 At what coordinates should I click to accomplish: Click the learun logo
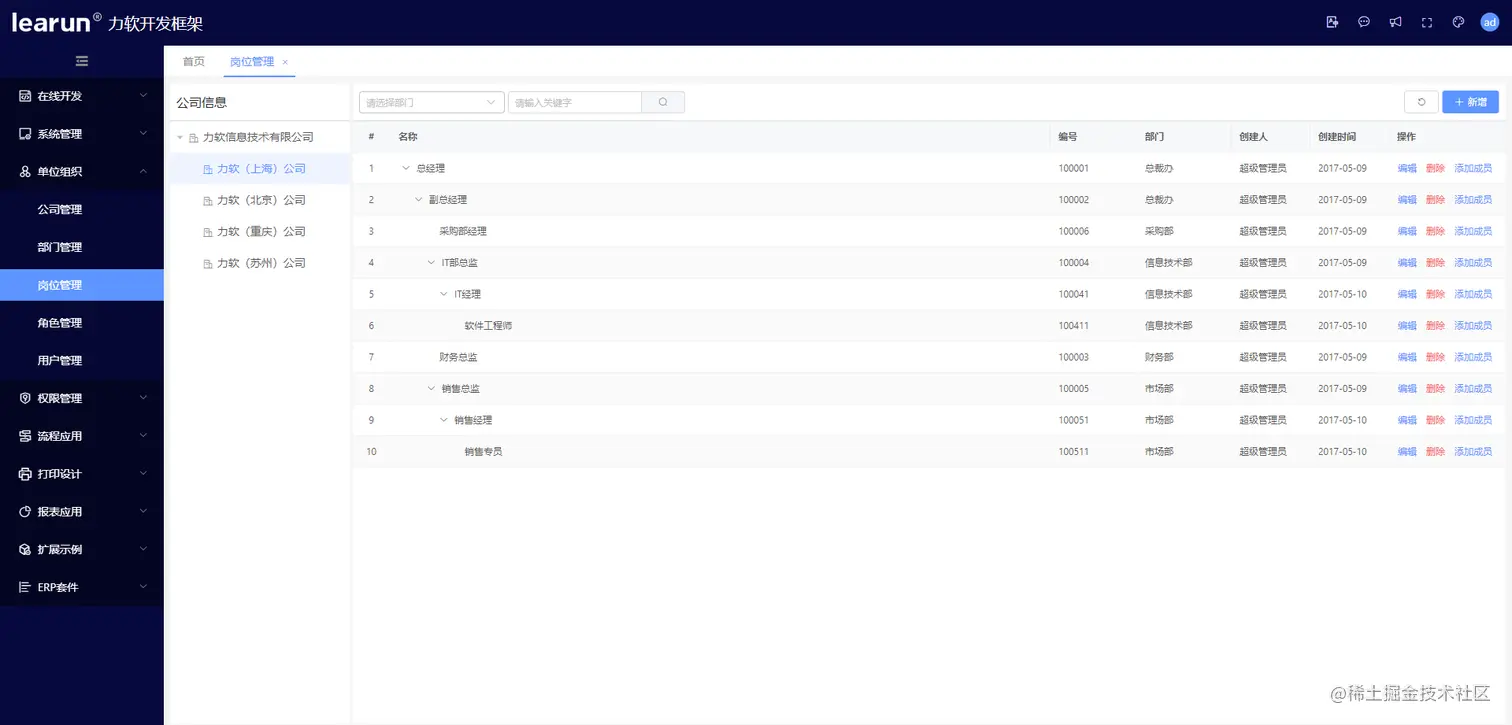click(56, 22)
